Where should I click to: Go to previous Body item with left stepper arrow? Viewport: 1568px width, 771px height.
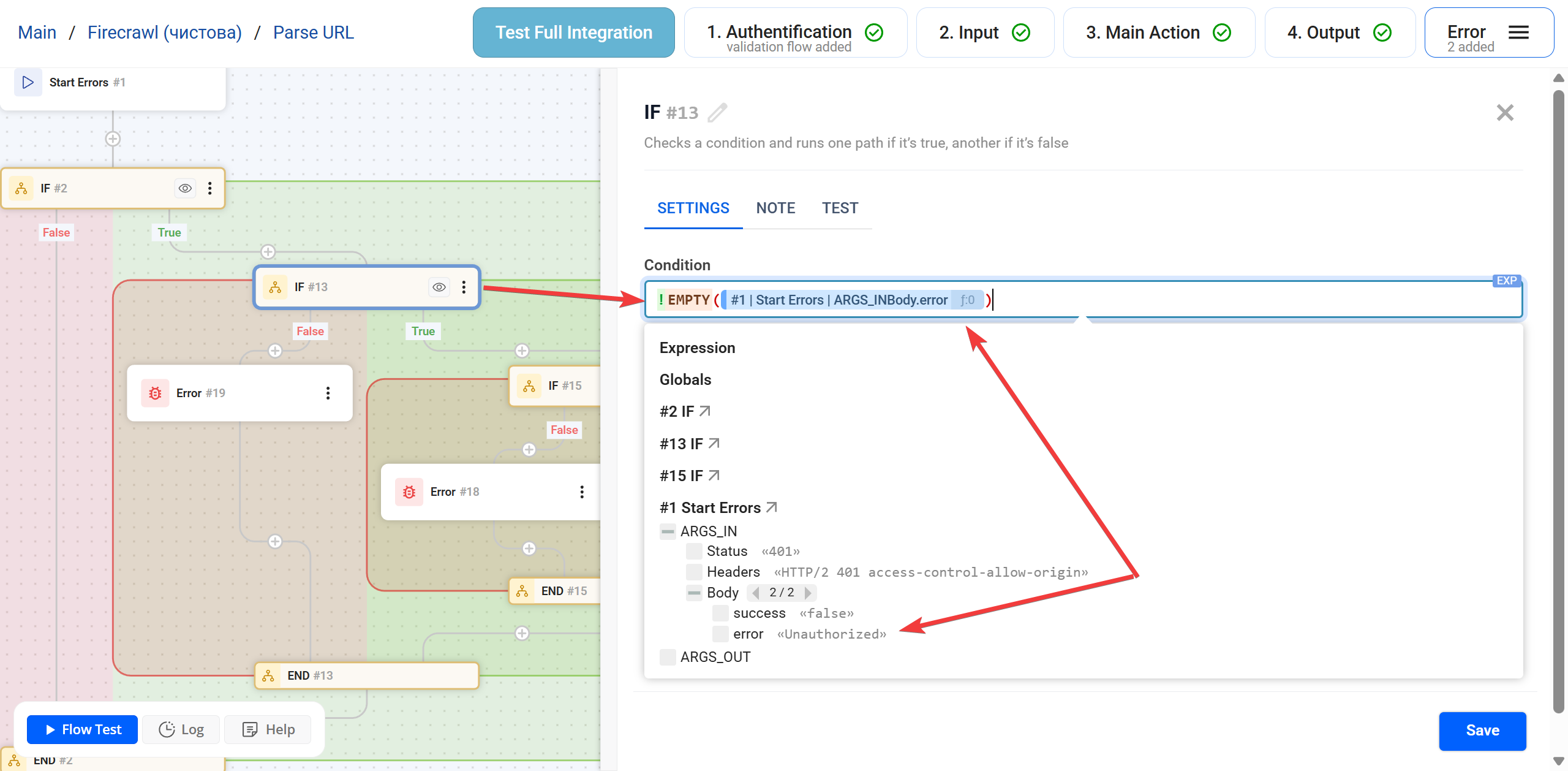click(756, 593)
